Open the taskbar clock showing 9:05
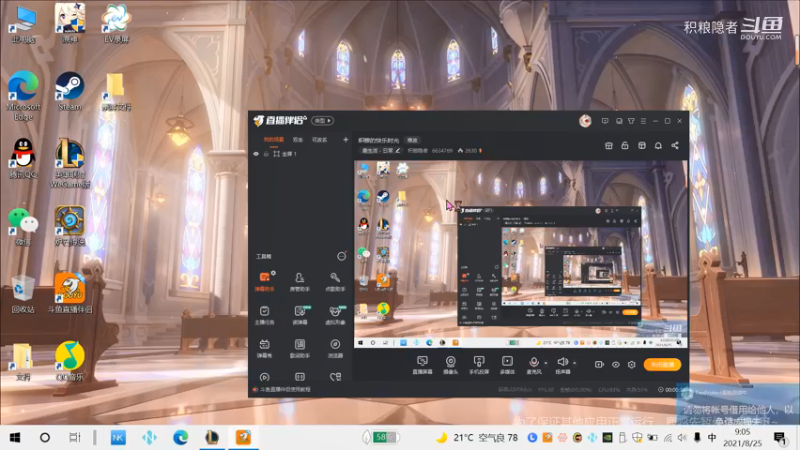Image resolution: width=800 pixels, height=450 pixels. pyautogui.click(x=742, y=438)
